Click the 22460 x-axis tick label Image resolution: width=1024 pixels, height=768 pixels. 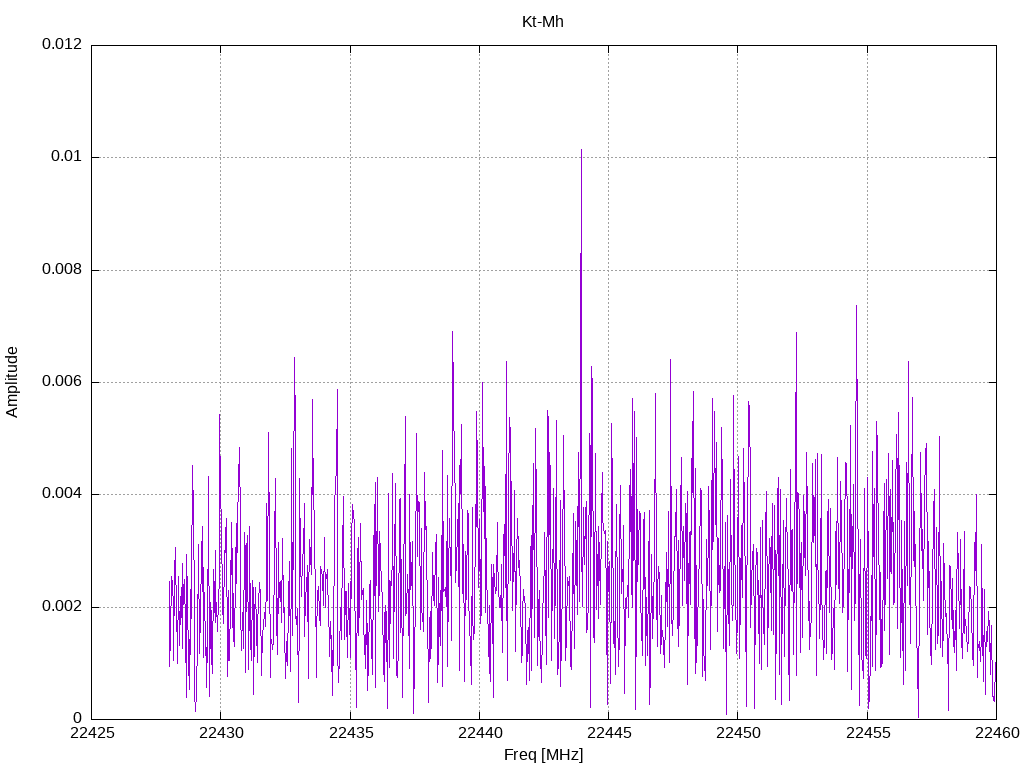click(997, 733)
